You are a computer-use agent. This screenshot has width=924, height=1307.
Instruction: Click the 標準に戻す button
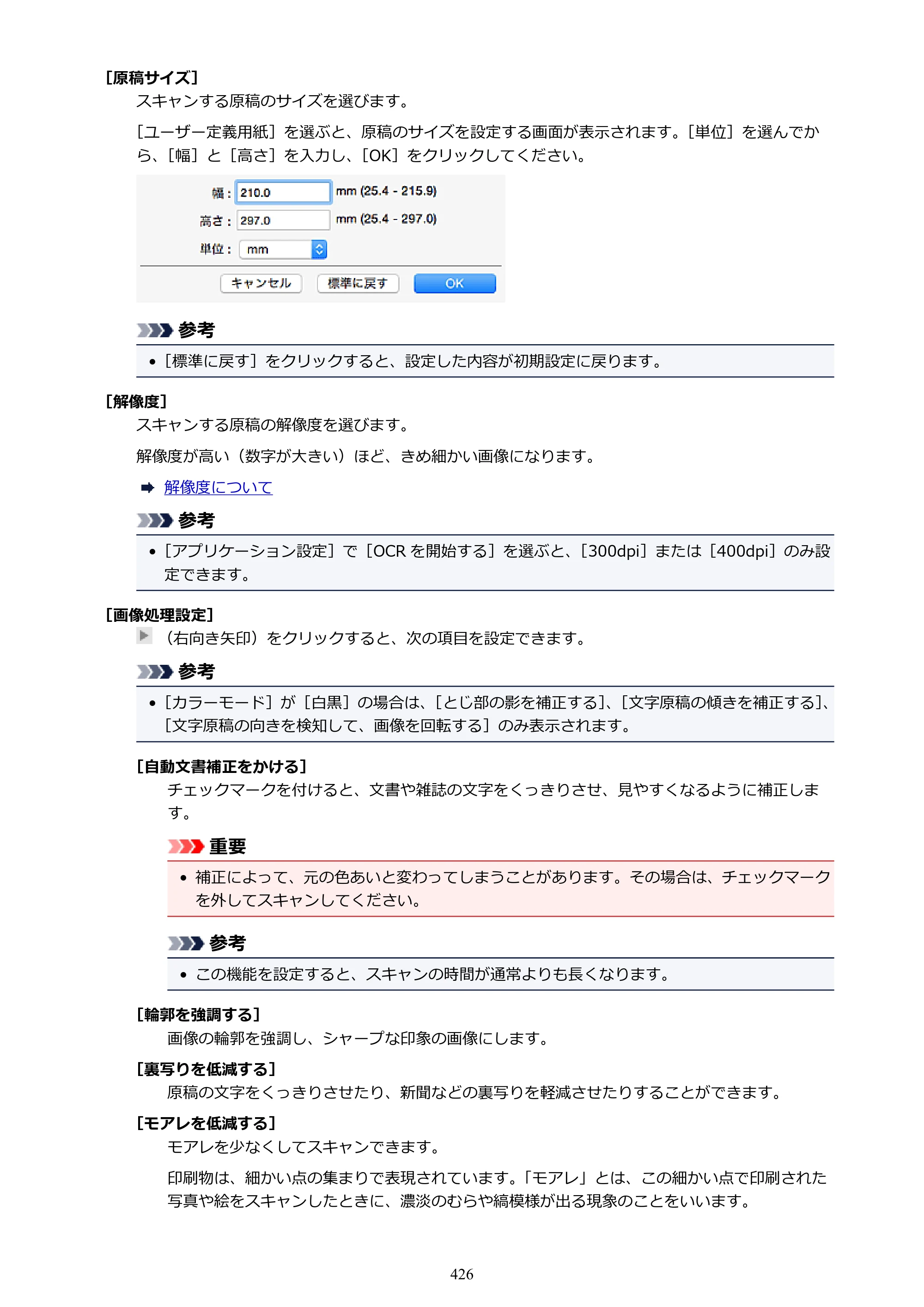click(x=358, y=283)
